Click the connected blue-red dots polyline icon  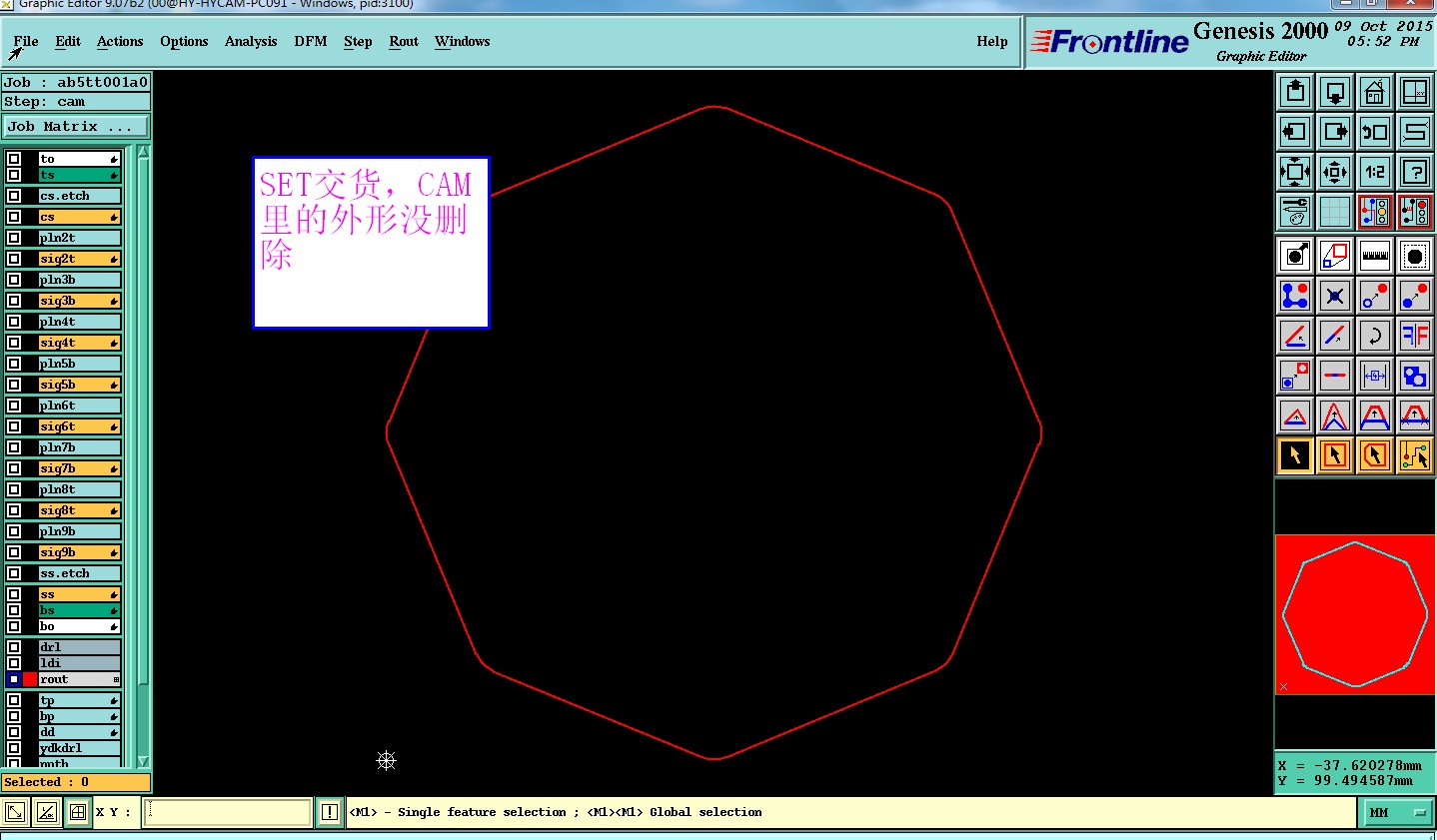[1295, 296]
